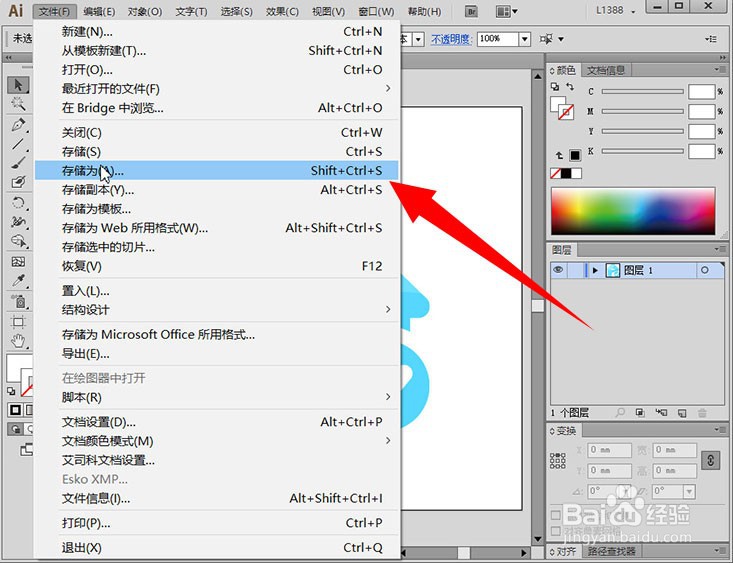Click swap fill and stroke arrows in Color panel
Screen dimensions: 733x563
coord(570,87)
